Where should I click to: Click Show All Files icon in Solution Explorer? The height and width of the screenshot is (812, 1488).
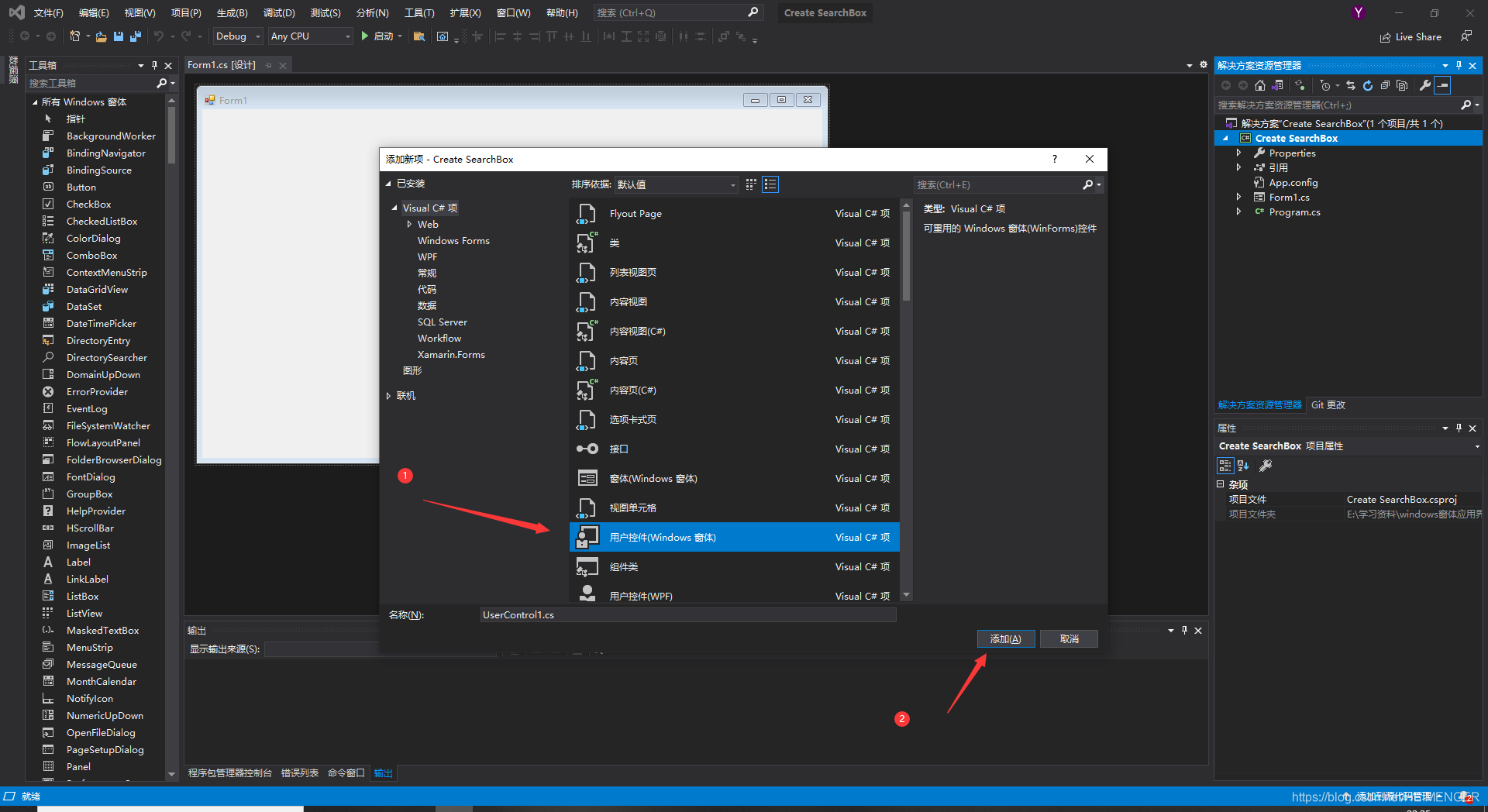click(1402, 86)
